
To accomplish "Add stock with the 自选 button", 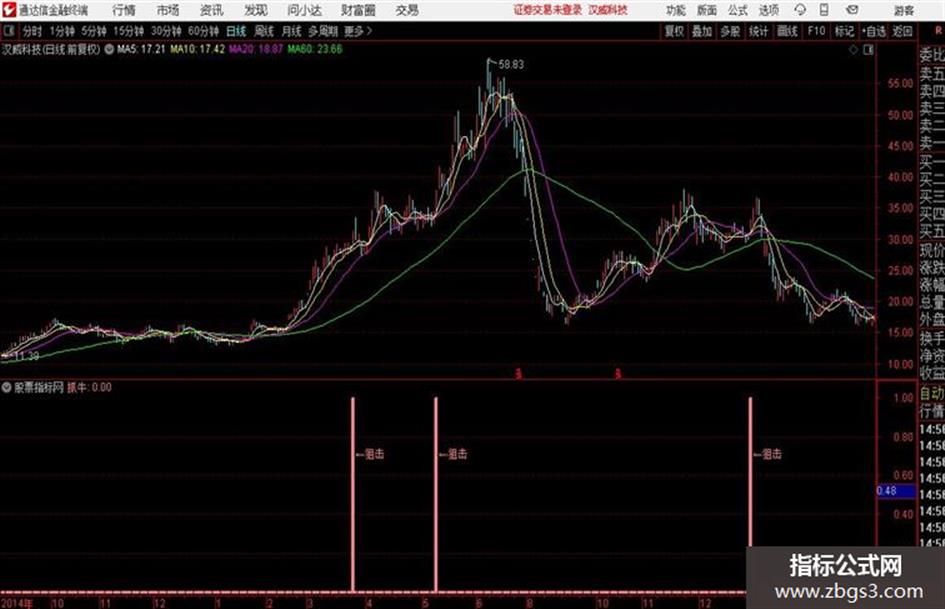I will coord(874,31).
